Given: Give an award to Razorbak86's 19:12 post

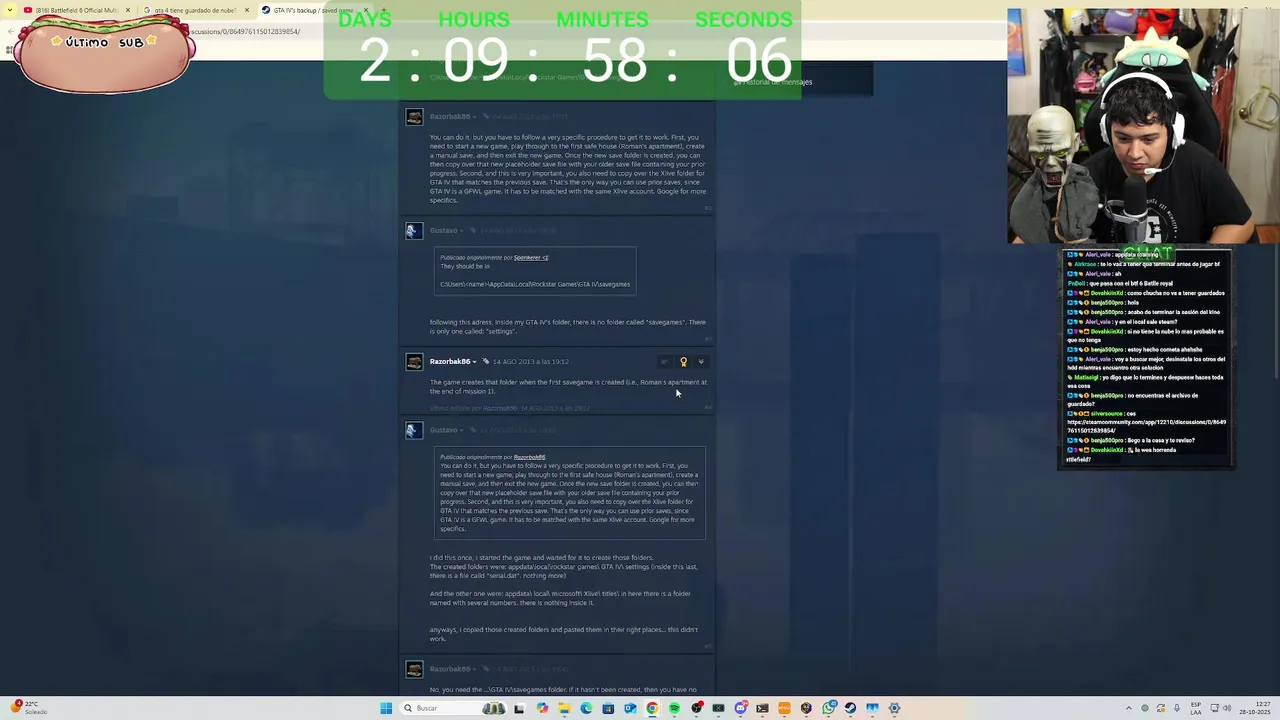Looking at the screenshot, I should pyautogui.click(x=683, y=362).
